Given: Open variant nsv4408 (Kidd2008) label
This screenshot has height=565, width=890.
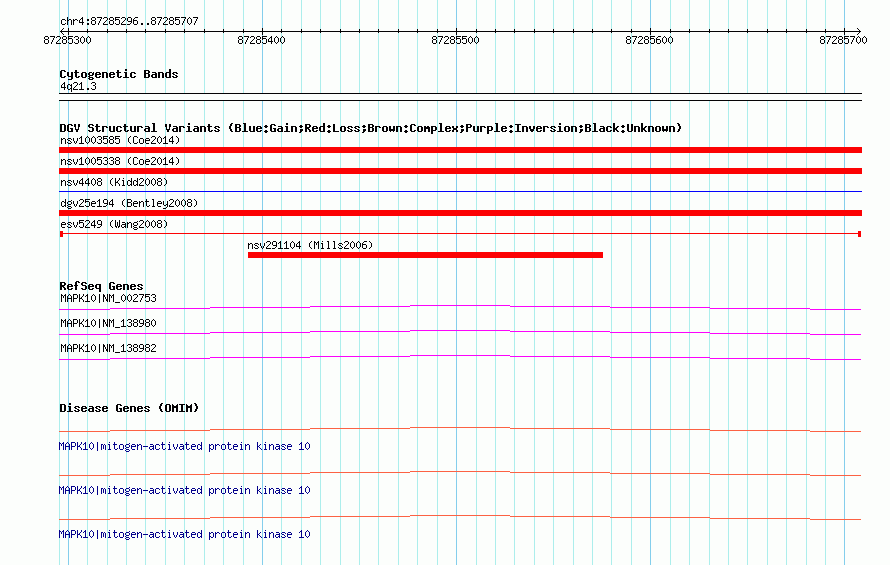Looking at the screenshot, I should [114, 182].
